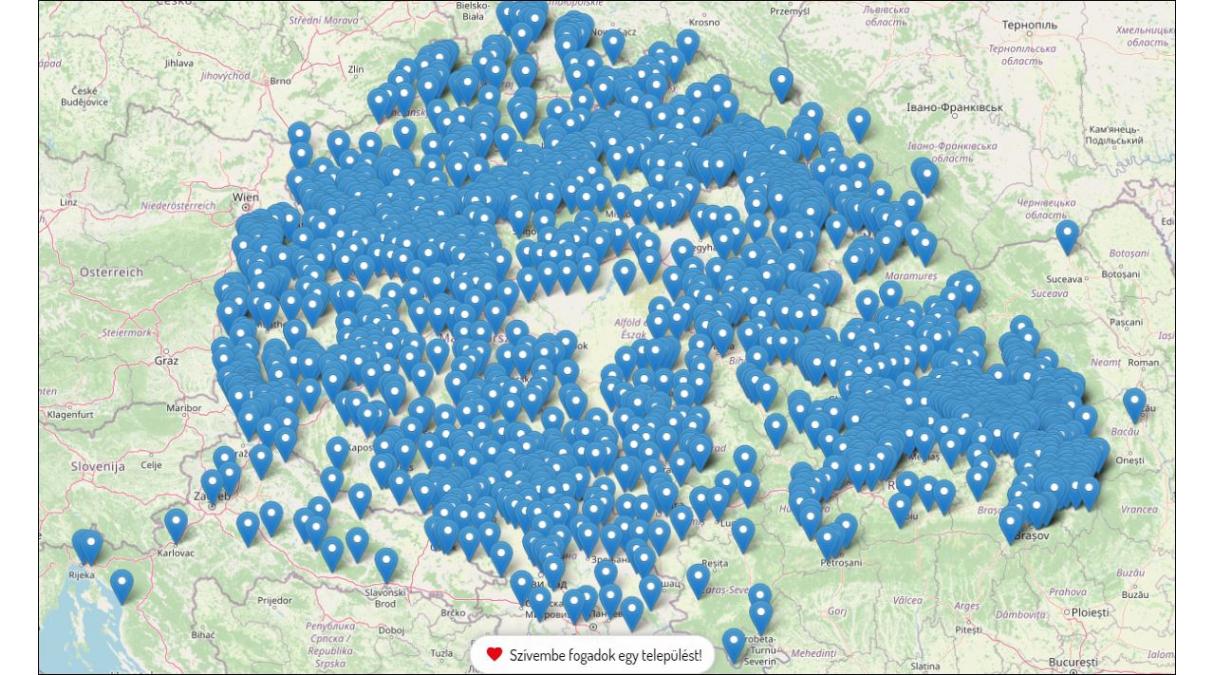1215x675 pixels.
Task: Select the lone marker beside Bacău
Action: [x=1134, y=403]
